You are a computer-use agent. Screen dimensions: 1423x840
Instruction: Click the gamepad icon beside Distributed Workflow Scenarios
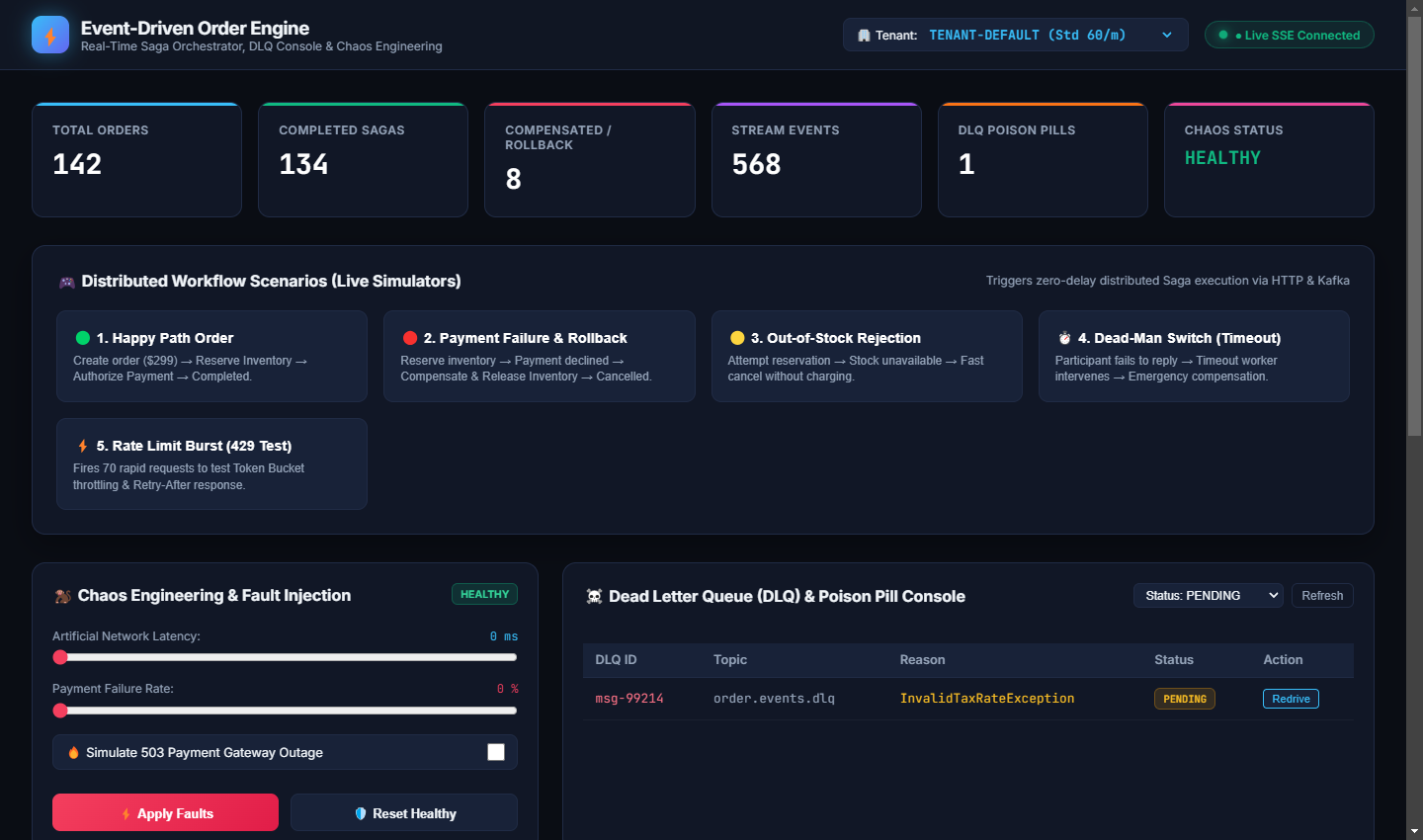(x=67, y=282)
